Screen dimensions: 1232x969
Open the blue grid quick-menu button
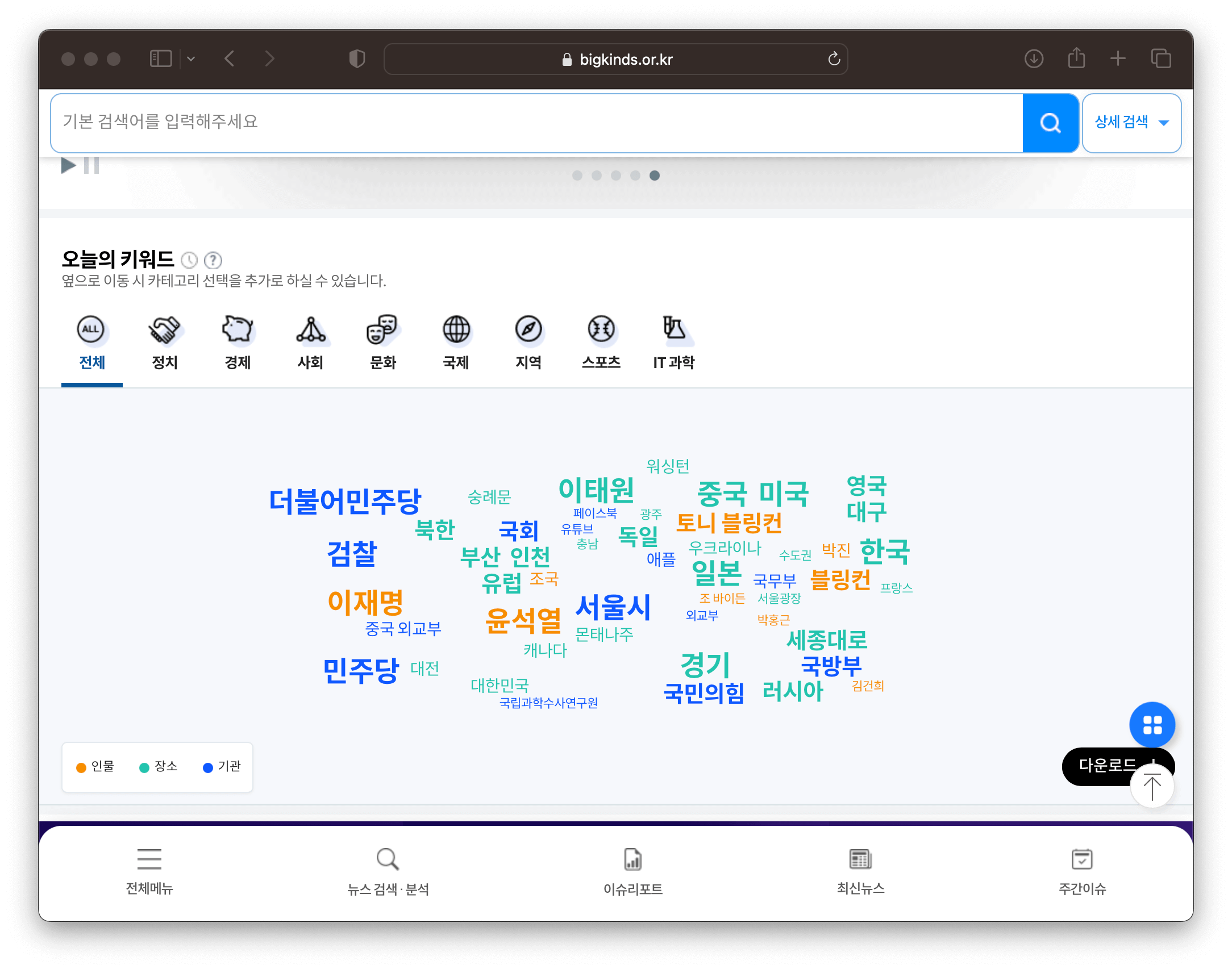tap(1152, 725)
